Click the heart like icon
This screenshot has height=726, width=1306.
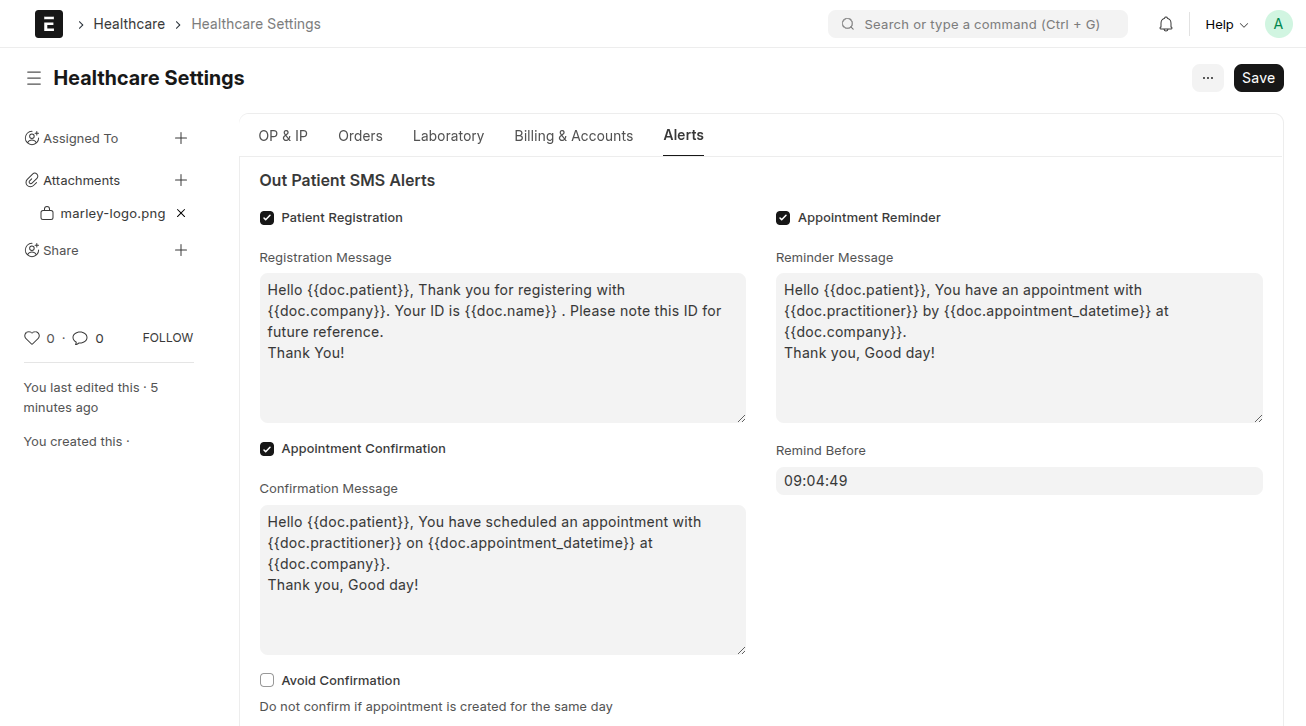(x=32, y=338)
